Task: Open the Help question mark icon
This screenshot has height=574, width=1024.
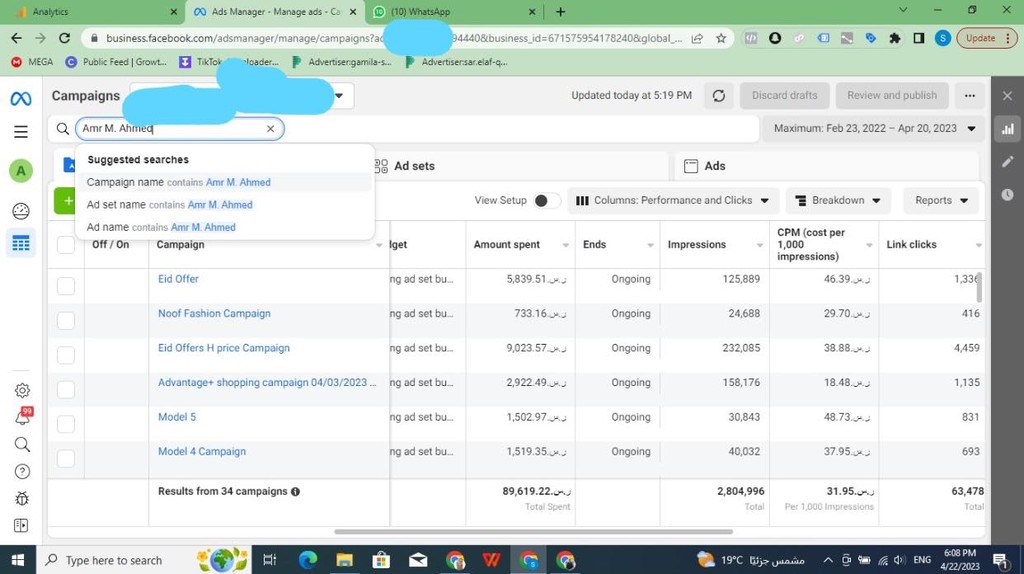Action: coord(22,471)
